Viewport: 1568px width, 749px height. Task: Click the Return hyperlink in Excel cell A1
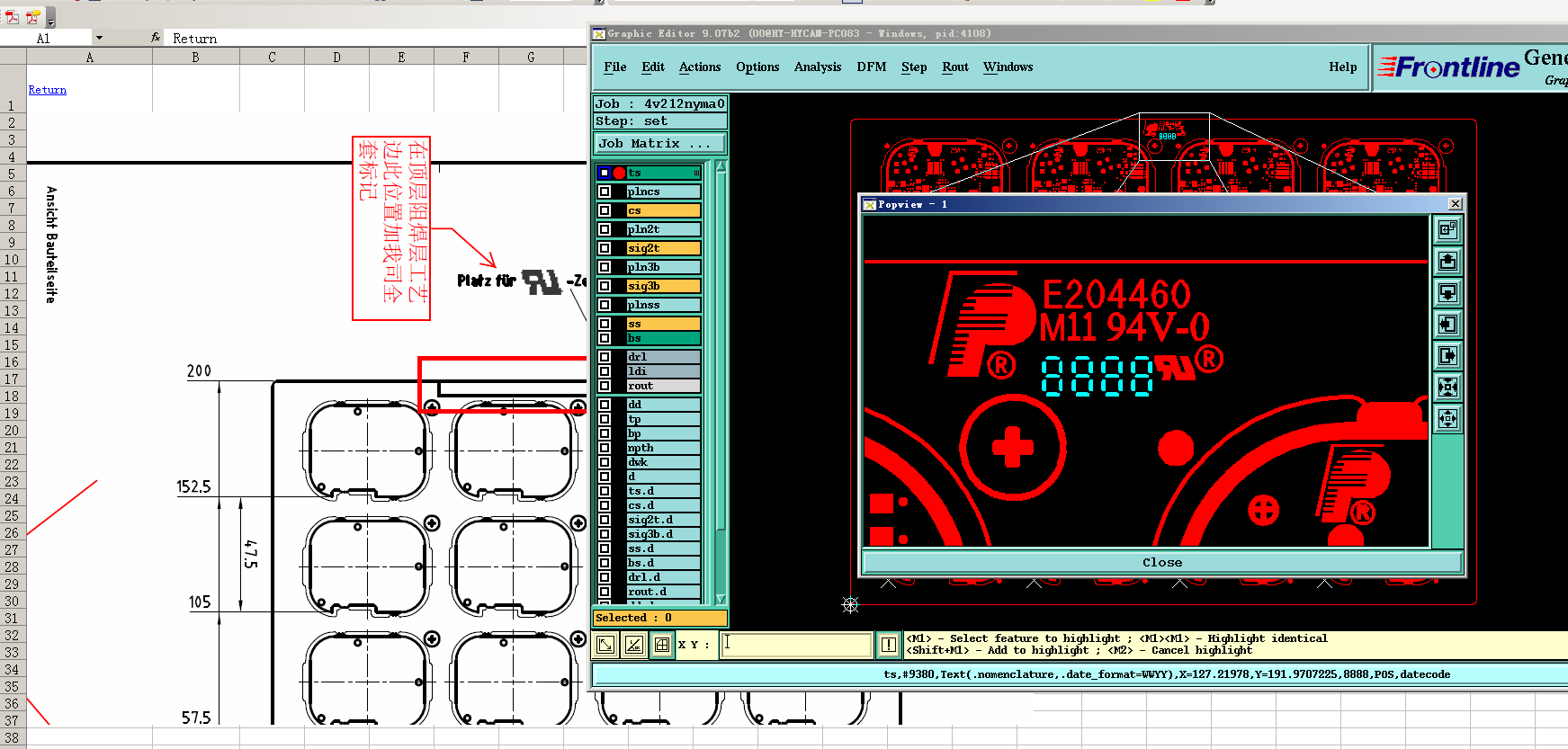tap(48, 90)
